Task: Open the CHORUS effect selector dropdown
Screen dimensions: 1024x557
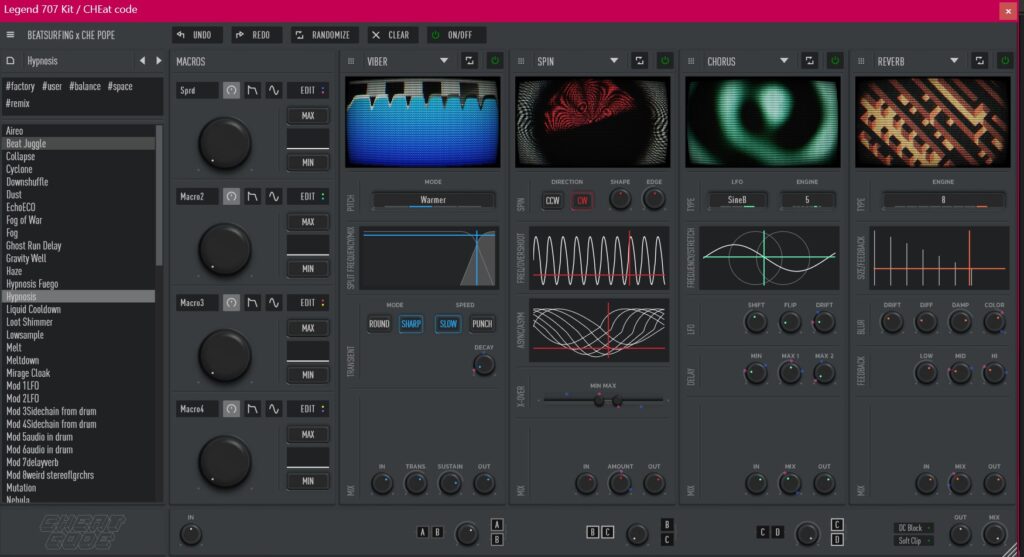Action: 784,61
